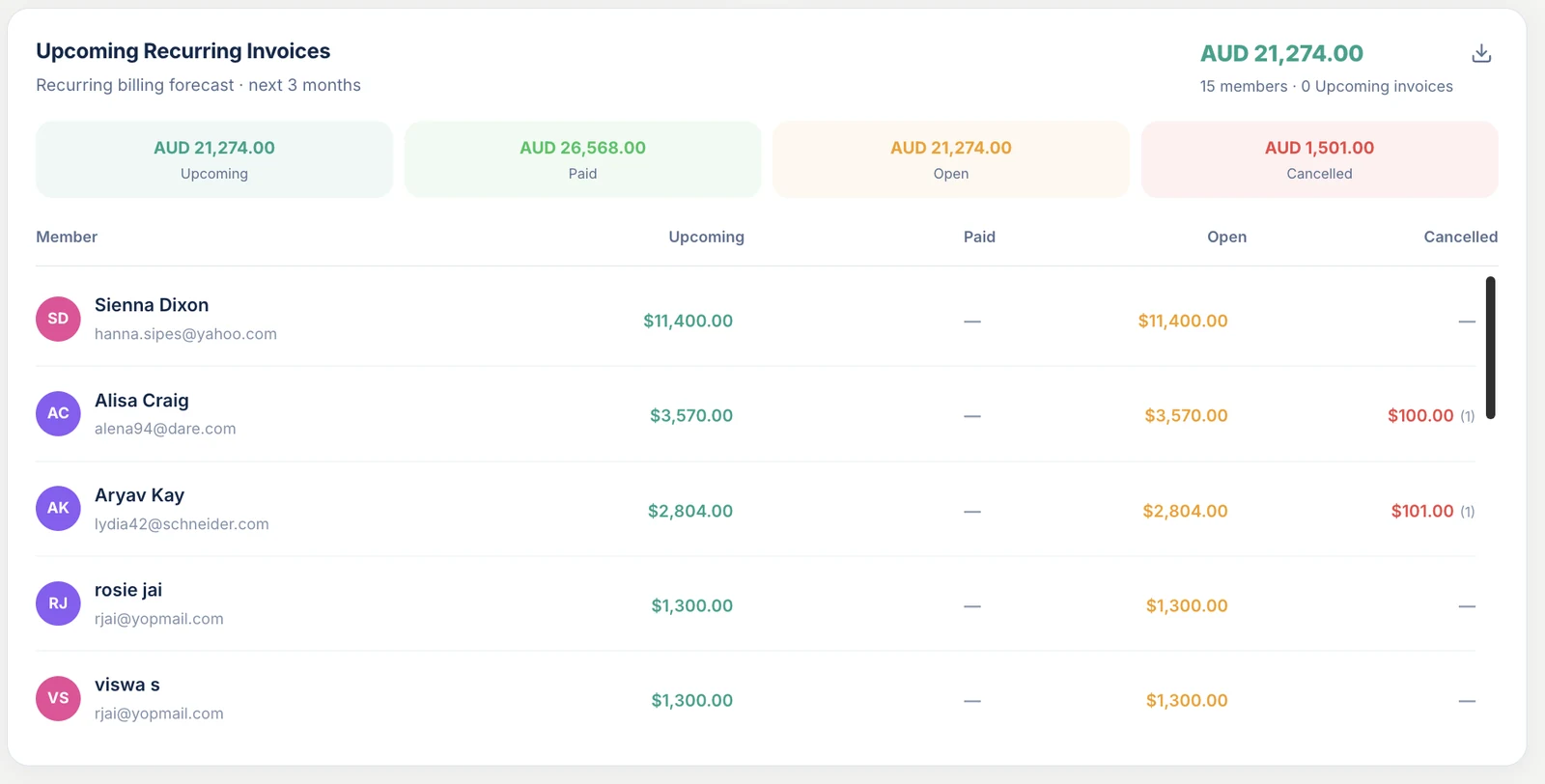The height and width of the screenshot is (784, 1545).
Task: Click Aryav Kay's cancelled $101.00 amount
Action: pos(1422,511)
